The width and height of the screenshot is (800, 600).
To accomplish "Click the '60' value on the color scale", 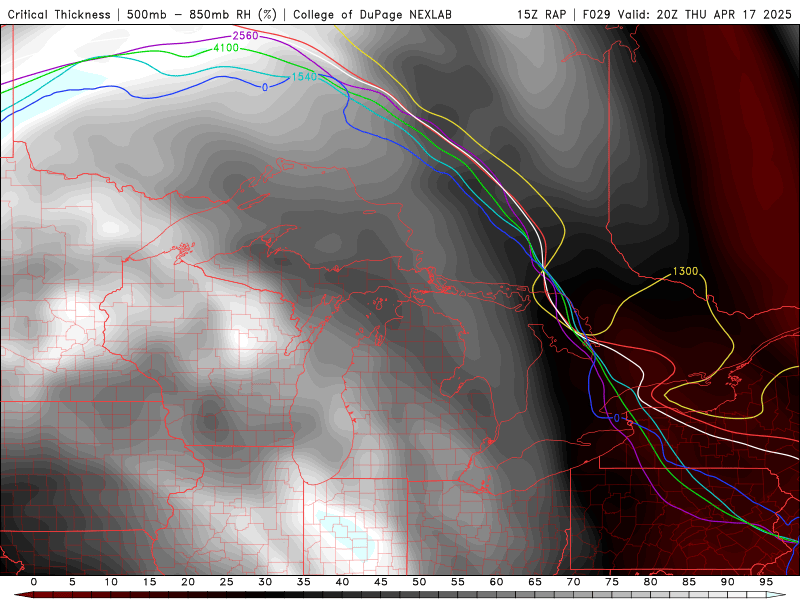I will tap(496, 582).
